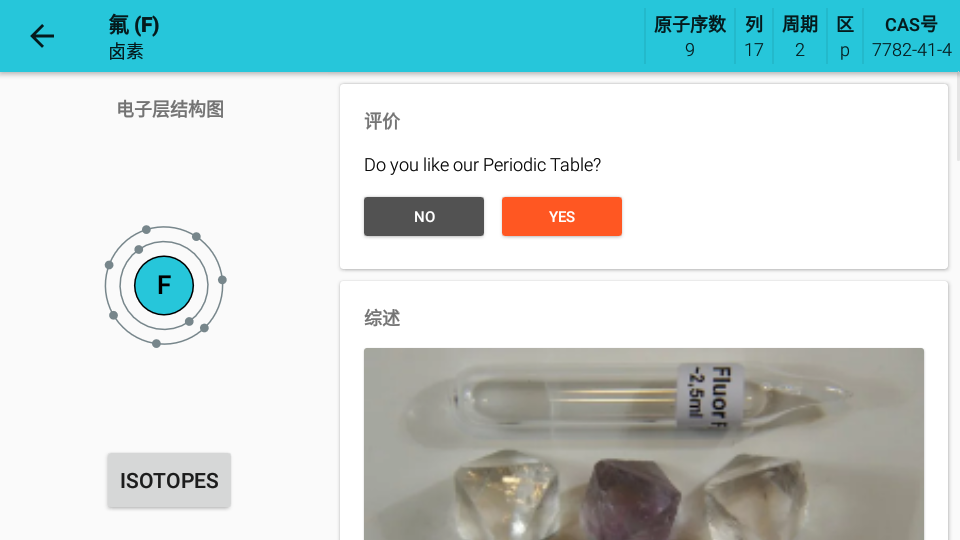Click the right-edge scrollbar
The height and width of the screenshot is (540, 960).
[x=956, y=120]
